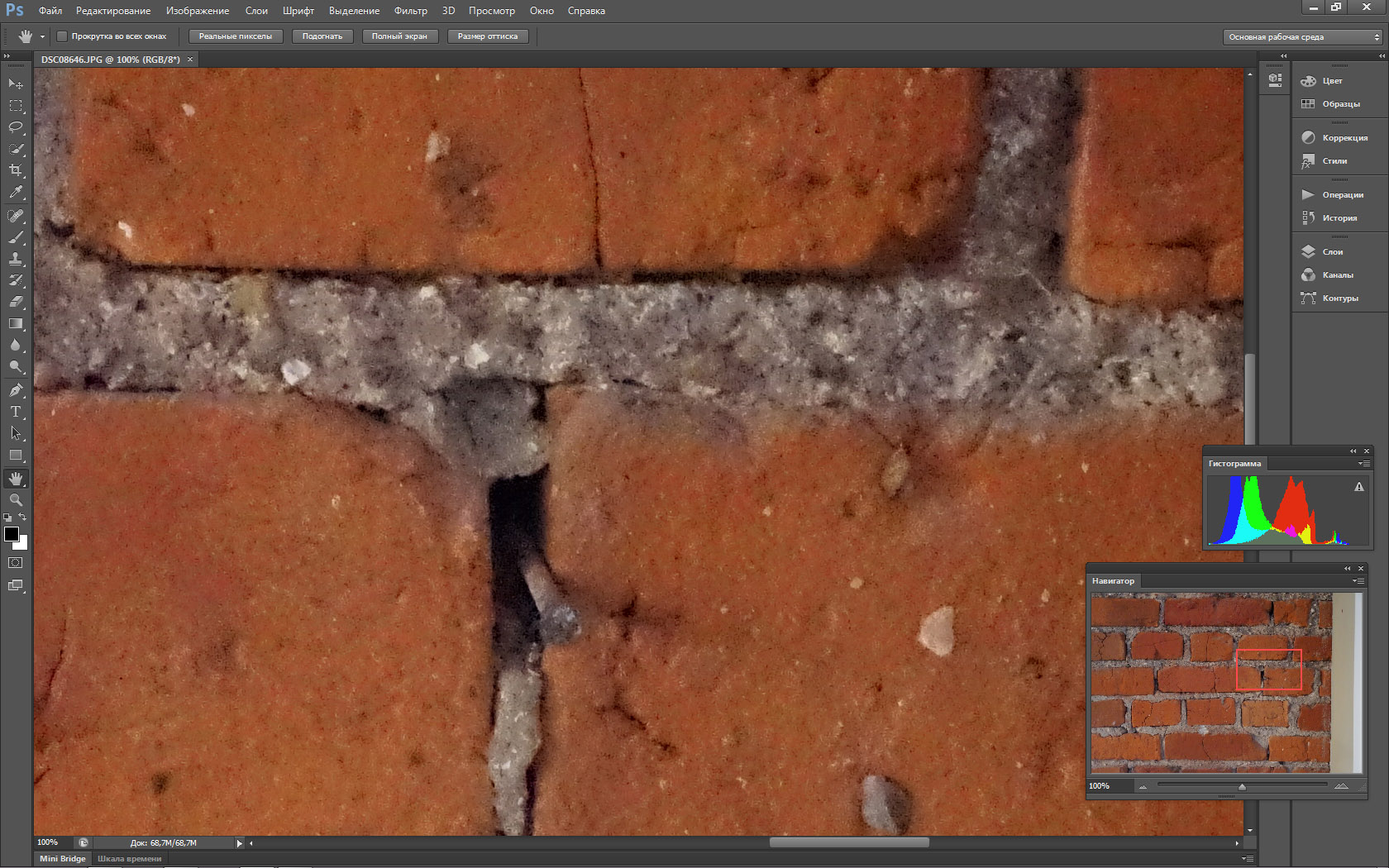Switch to the Mini Bridge tab
The width and height of the screenshot is (1389, 868).
(63, 858)
